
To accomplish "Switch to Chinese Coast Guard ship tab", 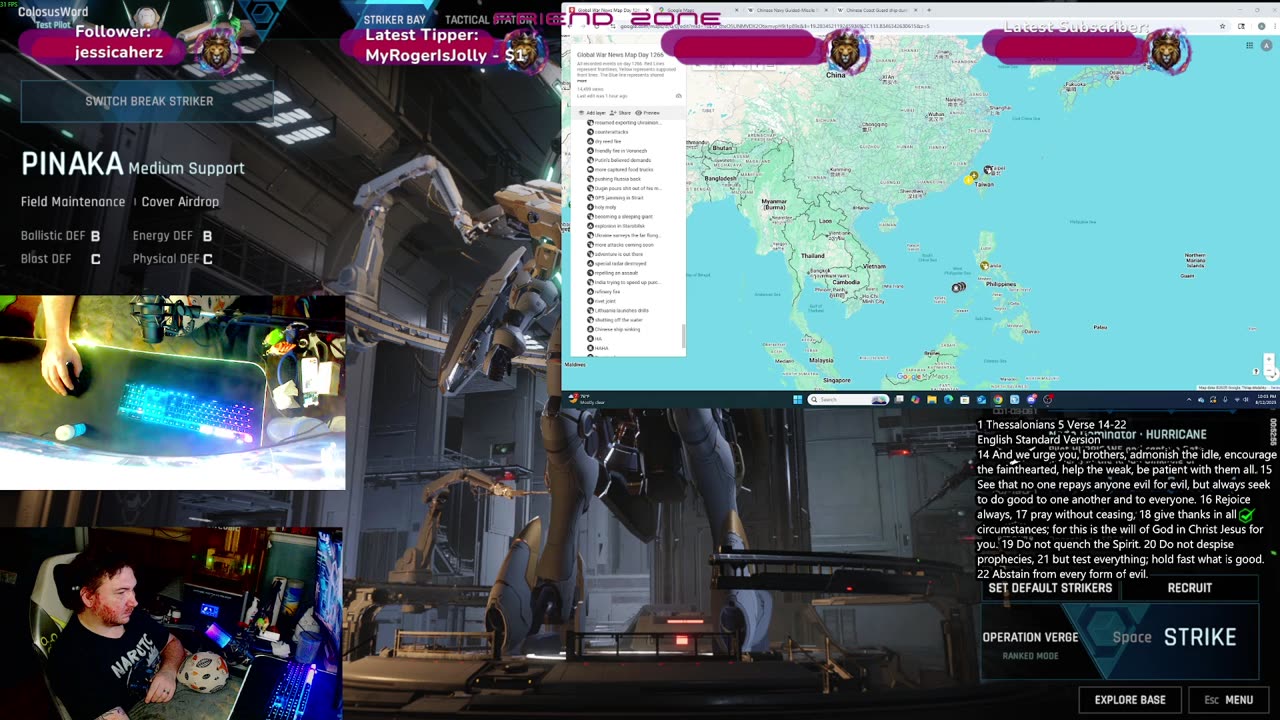I will (875, 10).
